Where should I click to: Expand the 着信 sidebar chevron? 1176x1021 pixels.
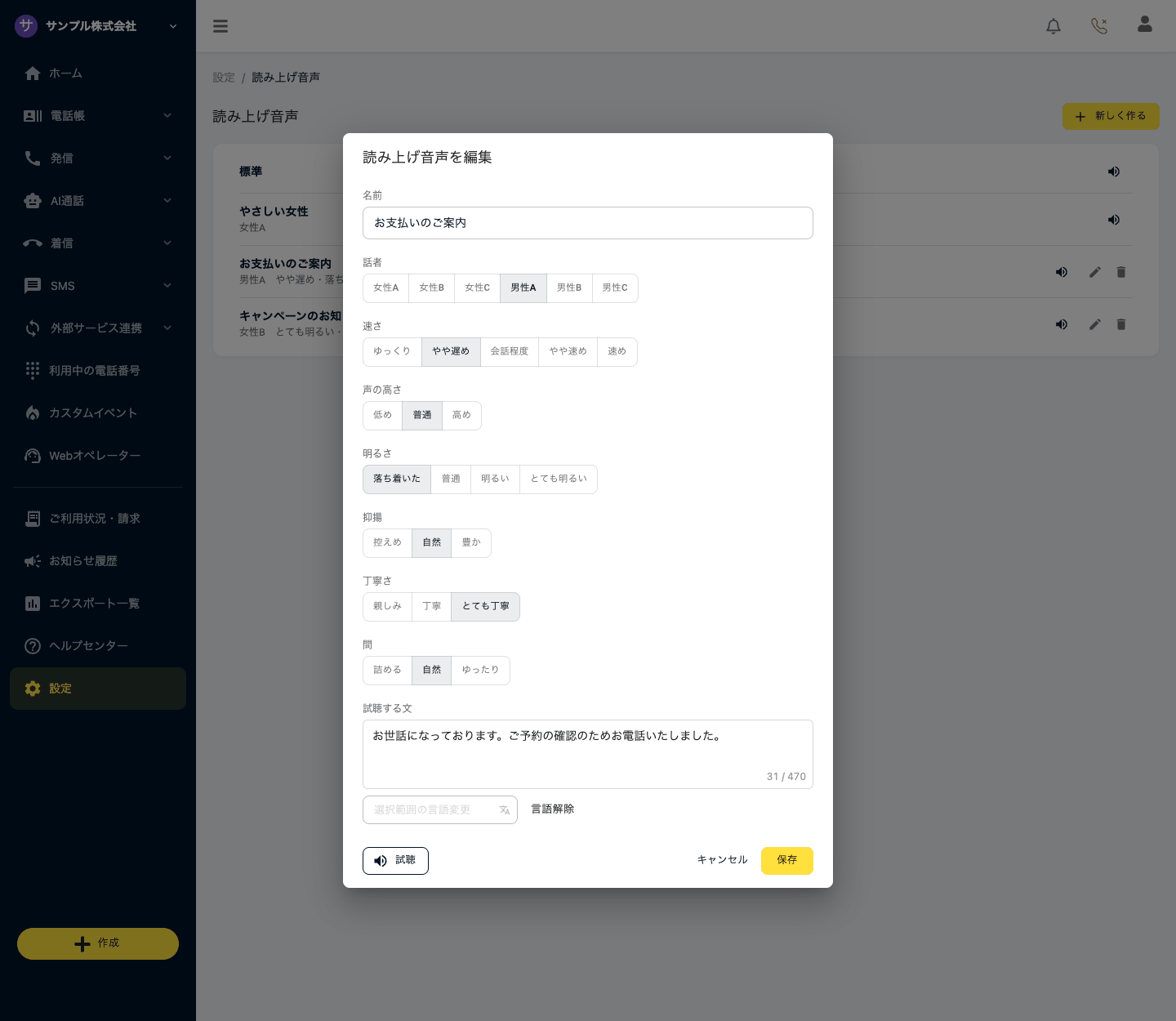point(167,243)
